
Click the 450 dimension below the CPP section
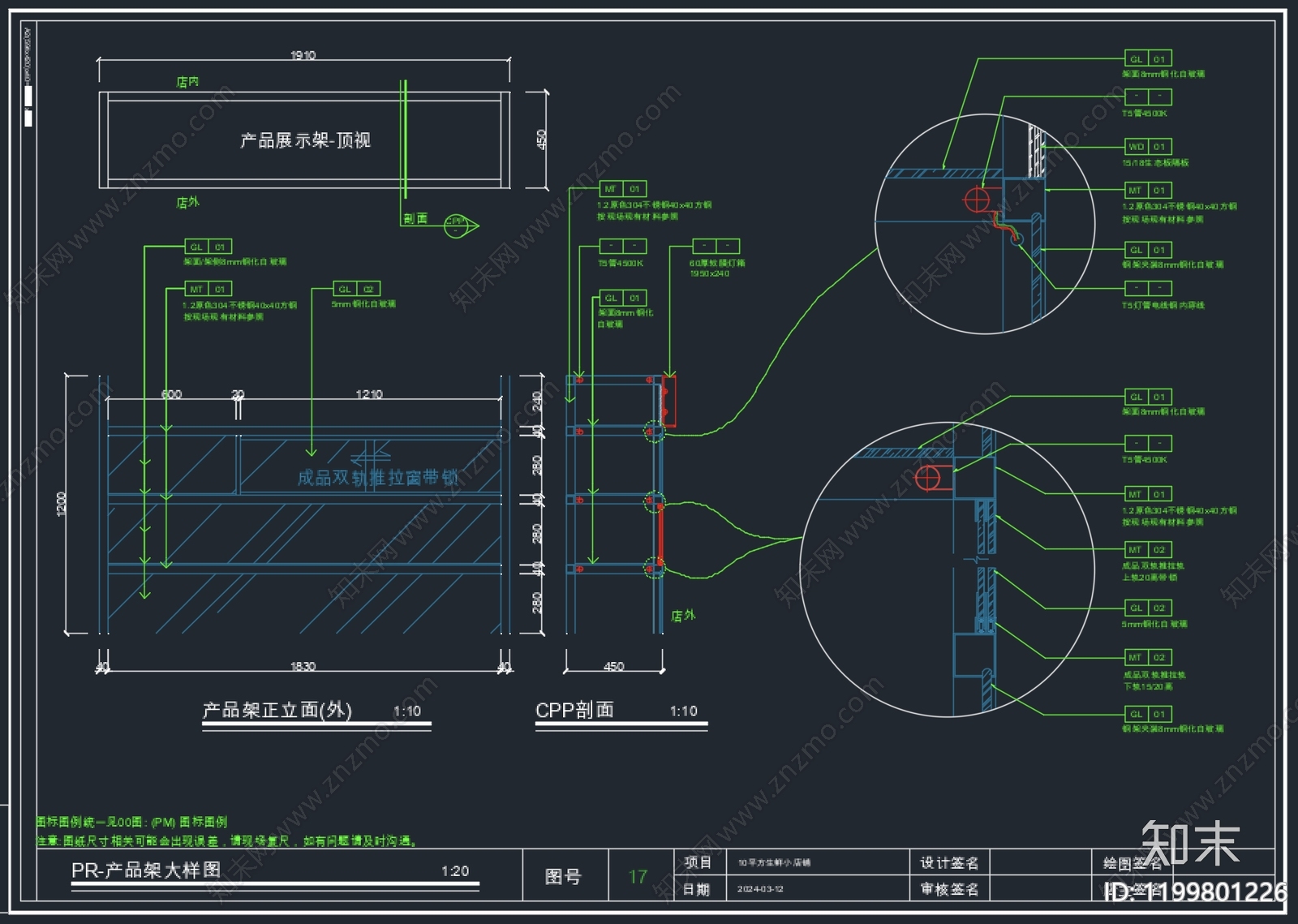pos(613,666)
